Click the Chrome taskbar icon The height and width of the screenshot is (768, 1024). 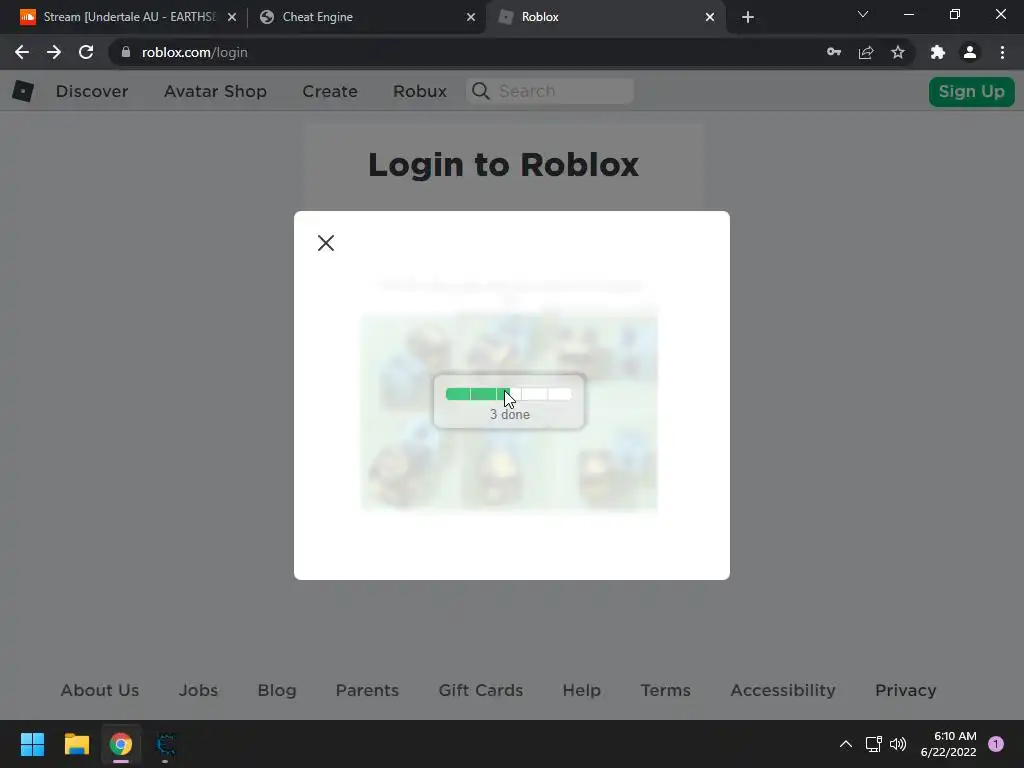[x=121, y=744]
